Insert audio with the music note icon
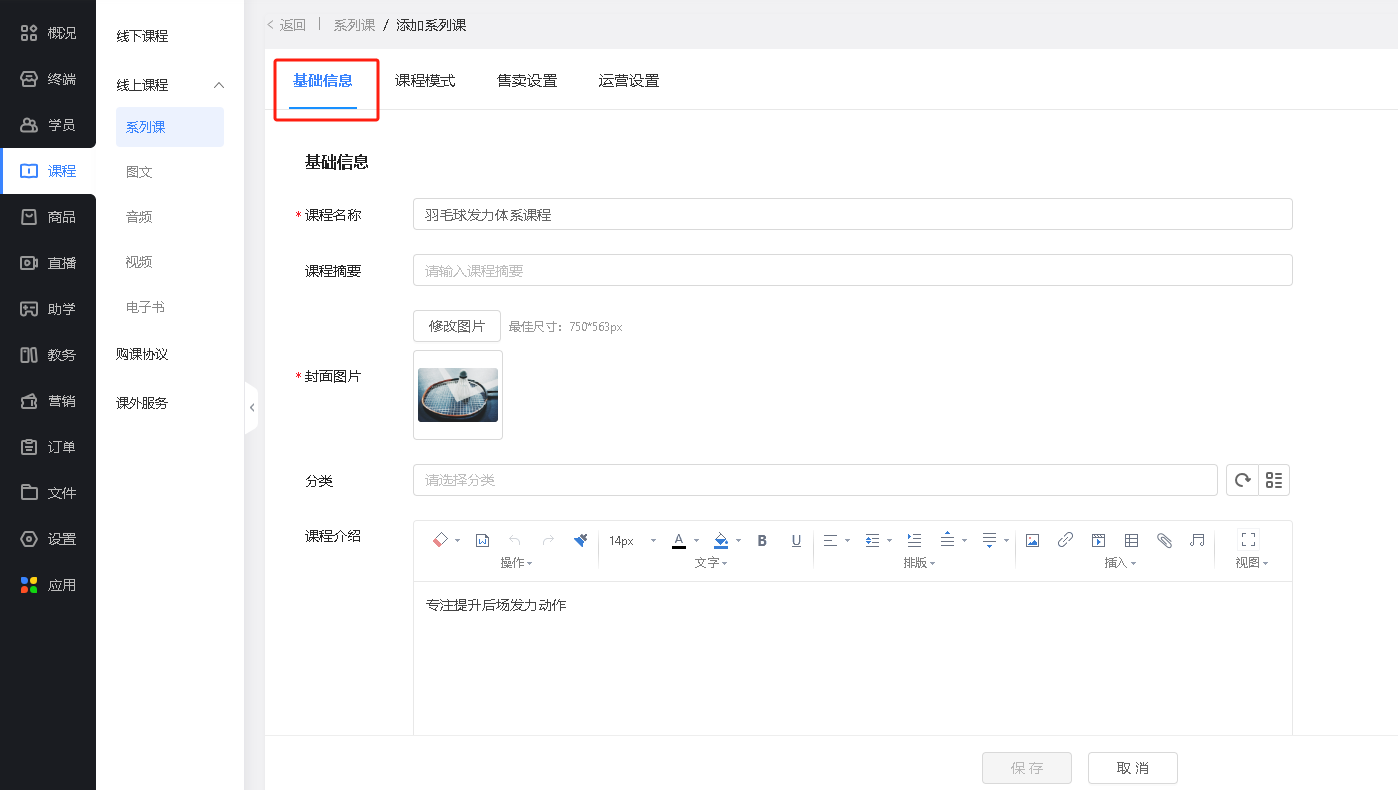Image resolution: width=1398 pixels, height=790 pixels. point(1197,540)
